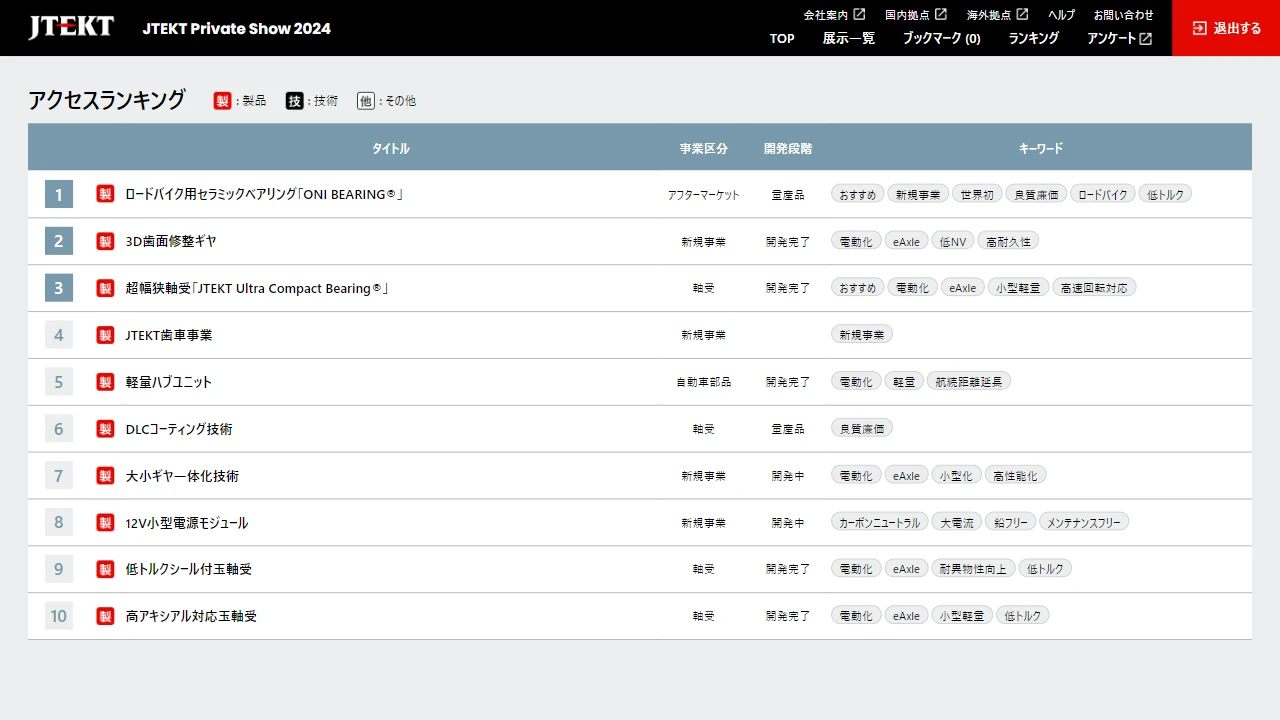Click the red 製 legend icon for 製品

coord(222,101)
